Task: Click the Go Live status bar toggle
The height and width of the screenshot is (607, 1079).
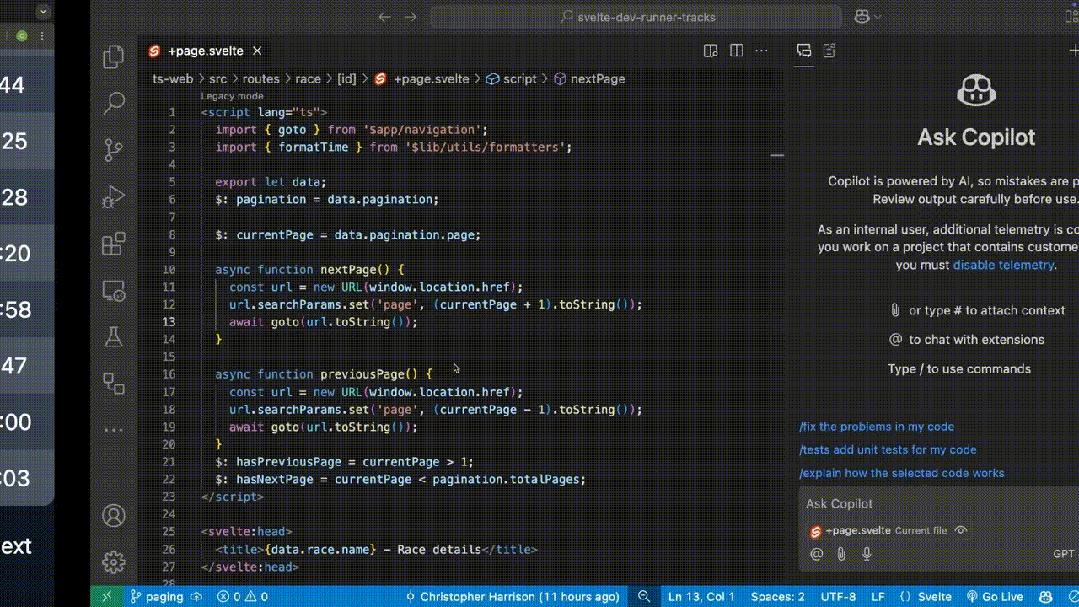Action: [995, 597]
